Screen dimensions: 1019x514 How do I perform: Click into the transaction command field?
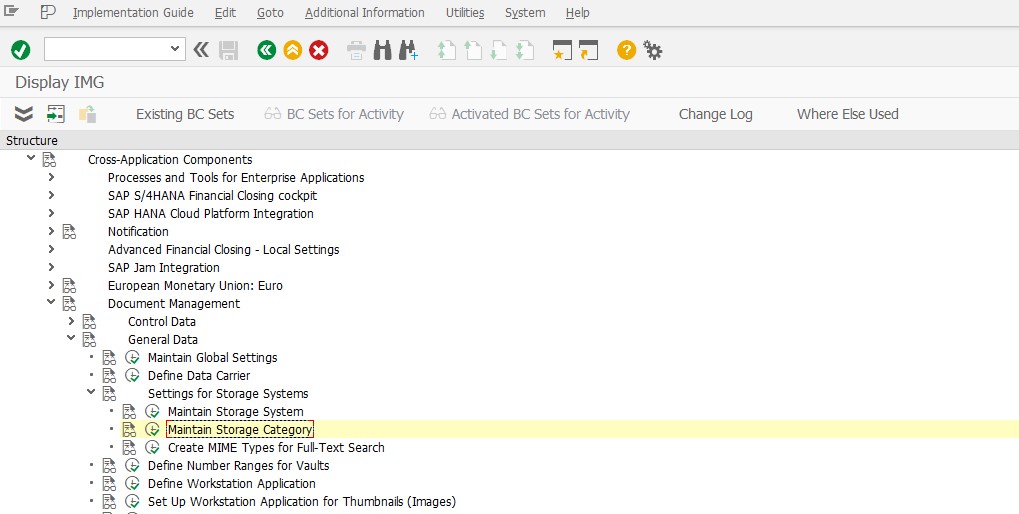coord(105,49)
